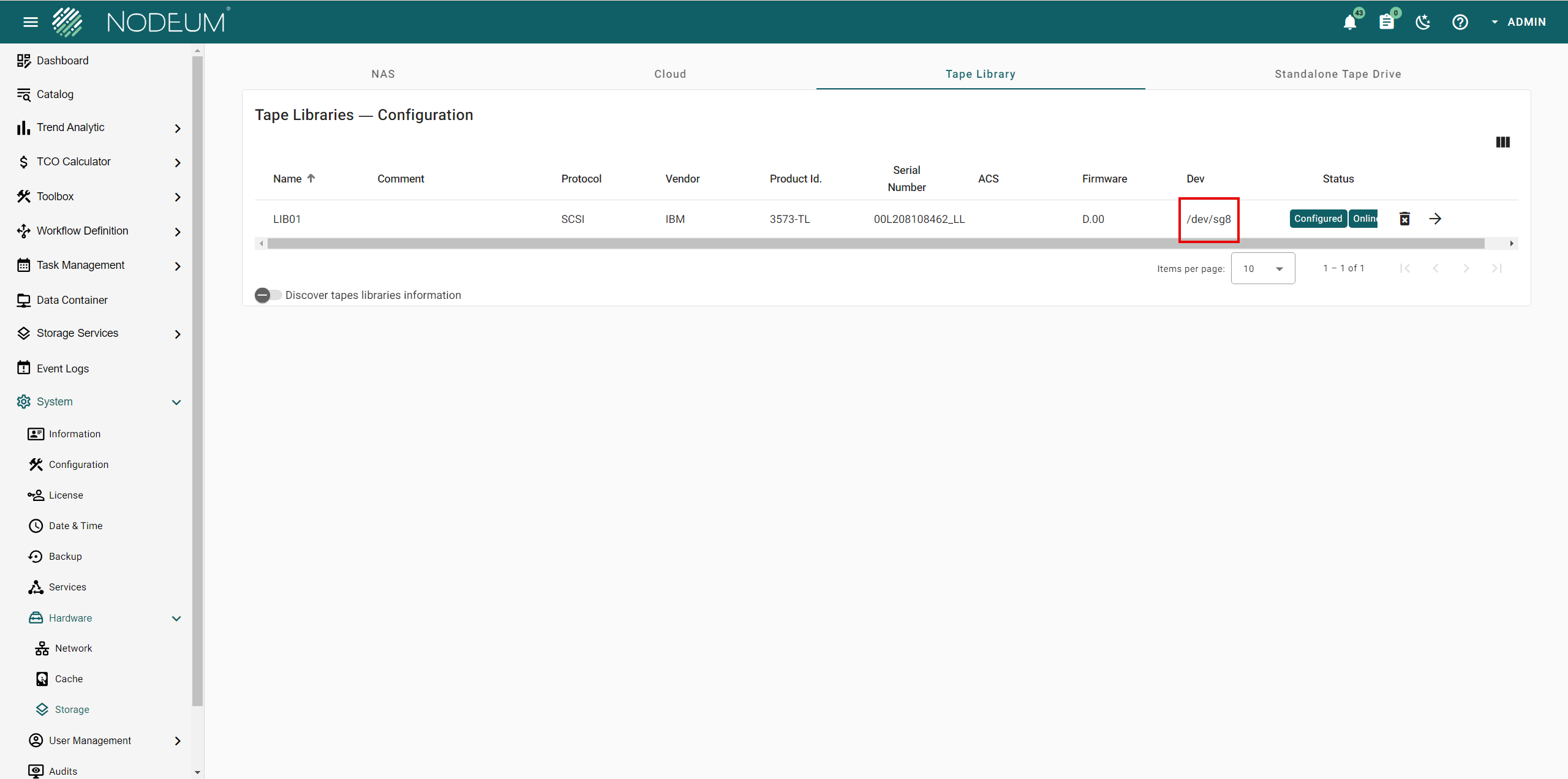The width and height of the screenshot is (1568, 779).
Task: Toggle dark mode moon icon
Action: [x=1423, y=23]
